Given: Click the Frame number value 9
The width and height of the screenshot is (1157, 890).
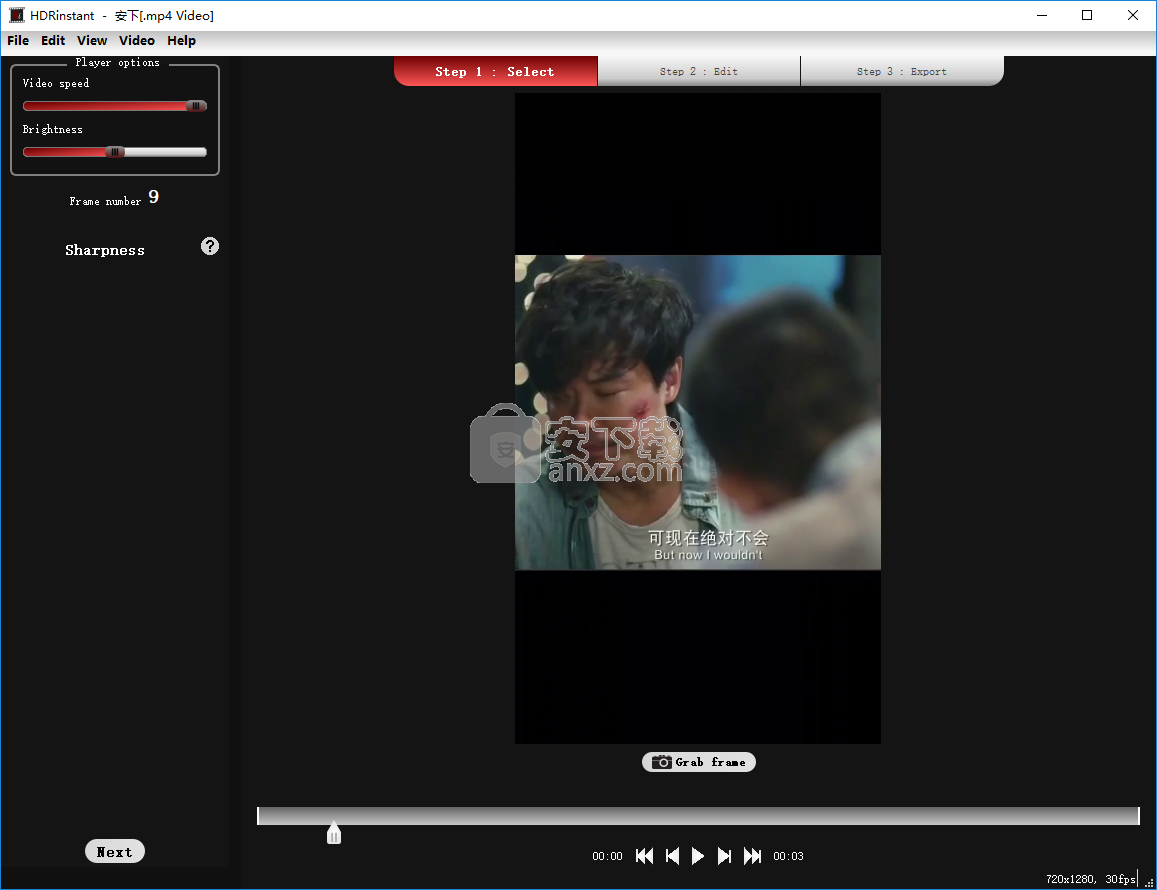Looking at the screenshot, I should pos(153,197).
